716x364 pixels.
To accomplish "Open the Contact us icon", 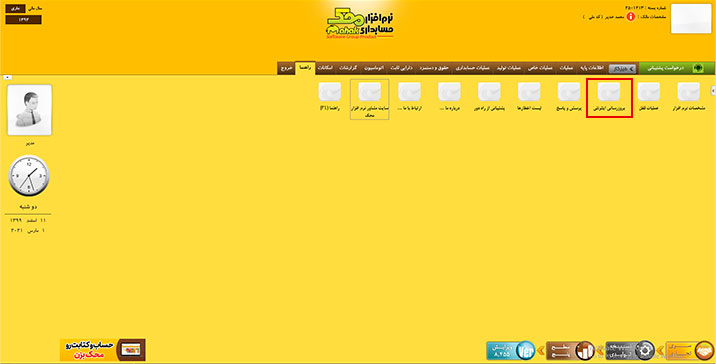I will point(409,97).
